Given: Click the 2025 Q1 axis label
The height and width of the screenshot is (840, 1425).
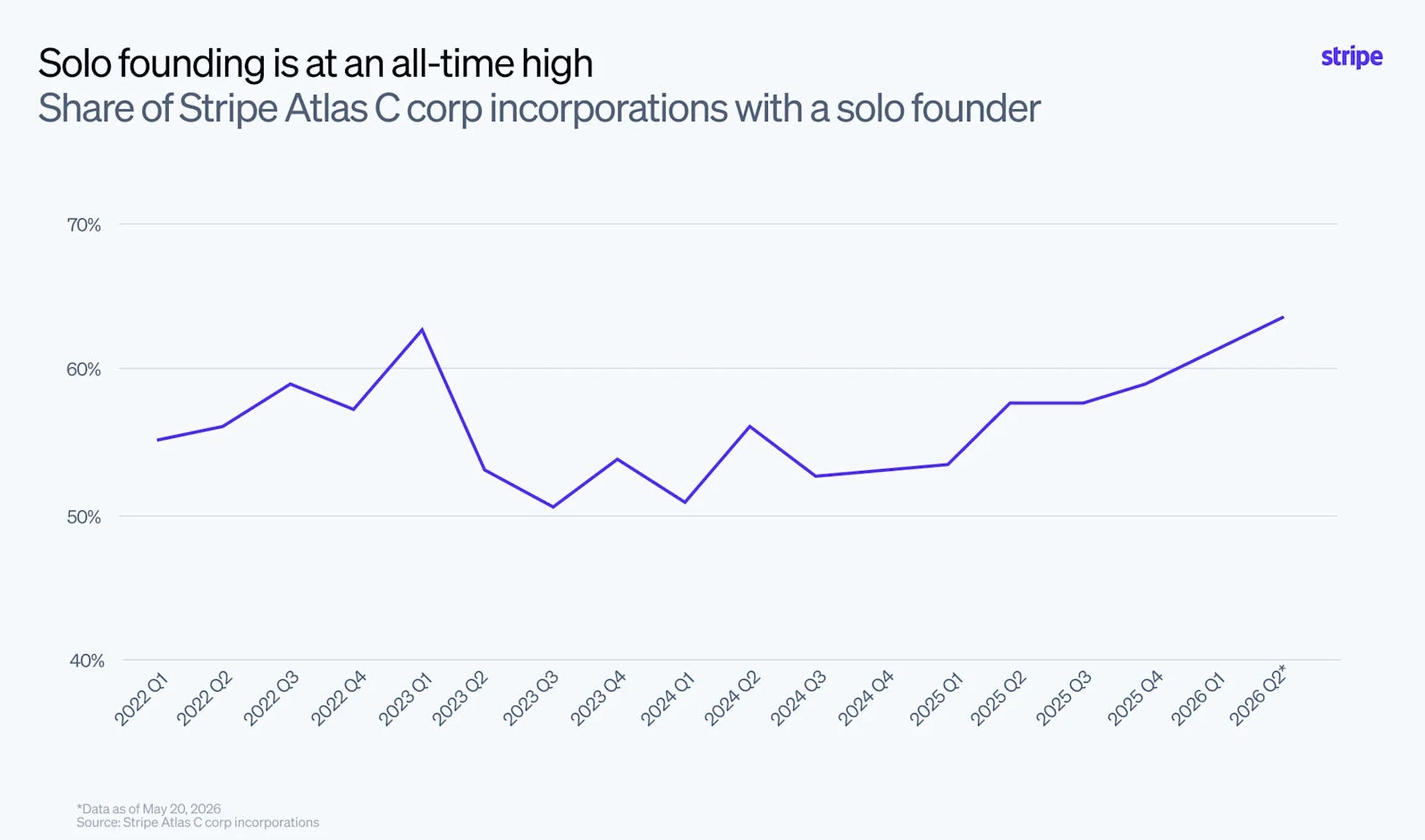Looking at the screenshot, I should (x=936, y=700).
